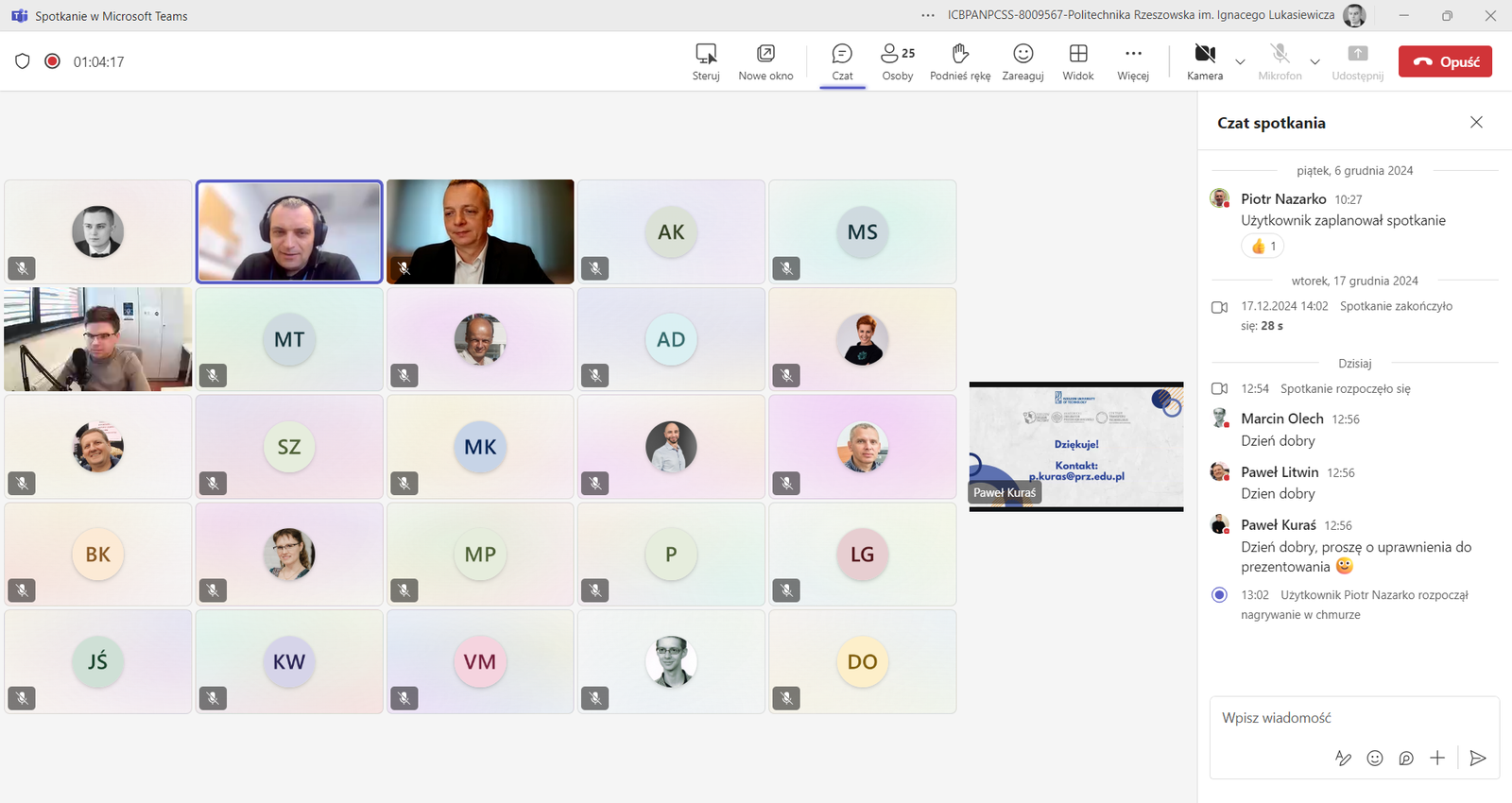Screen dimensions: 1512x803
Task: Raise hand using Podnieś rękę
Action: [960, 61]
